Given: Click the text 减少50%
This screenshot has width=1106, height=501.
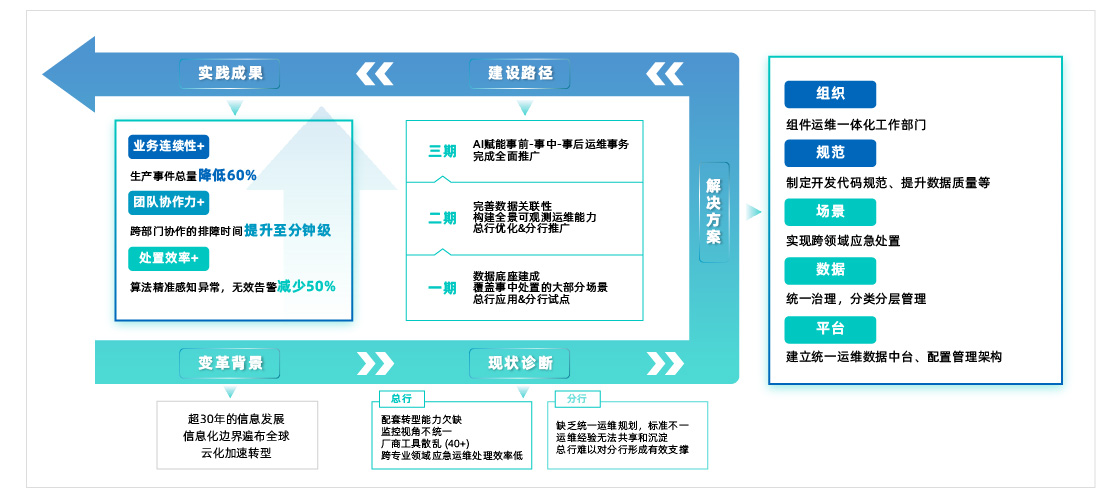Looking at the screenshot, I should [x=306, y=286].
